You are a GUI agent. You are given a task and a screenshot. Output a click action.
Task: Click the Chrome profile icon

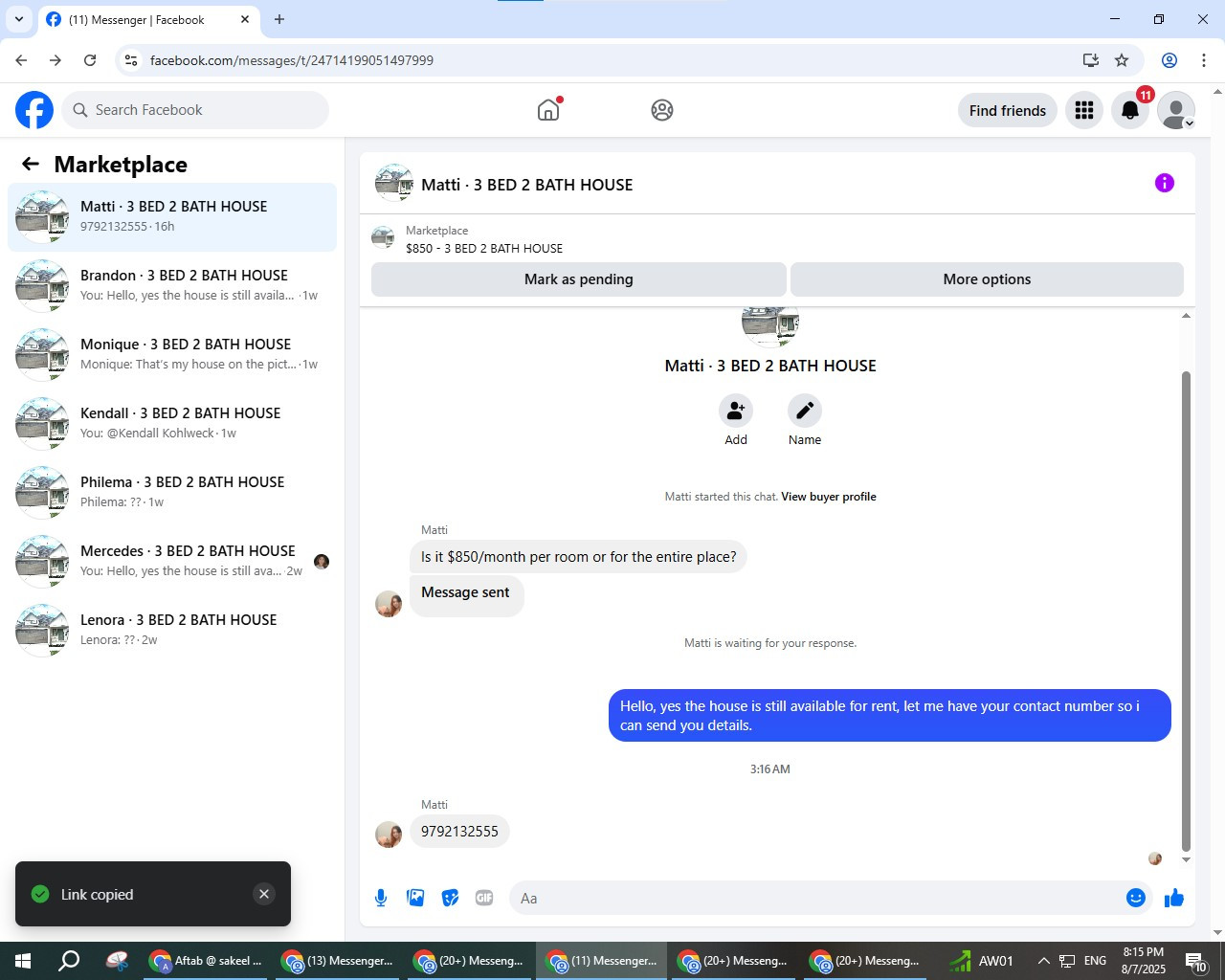[1169, 60]
